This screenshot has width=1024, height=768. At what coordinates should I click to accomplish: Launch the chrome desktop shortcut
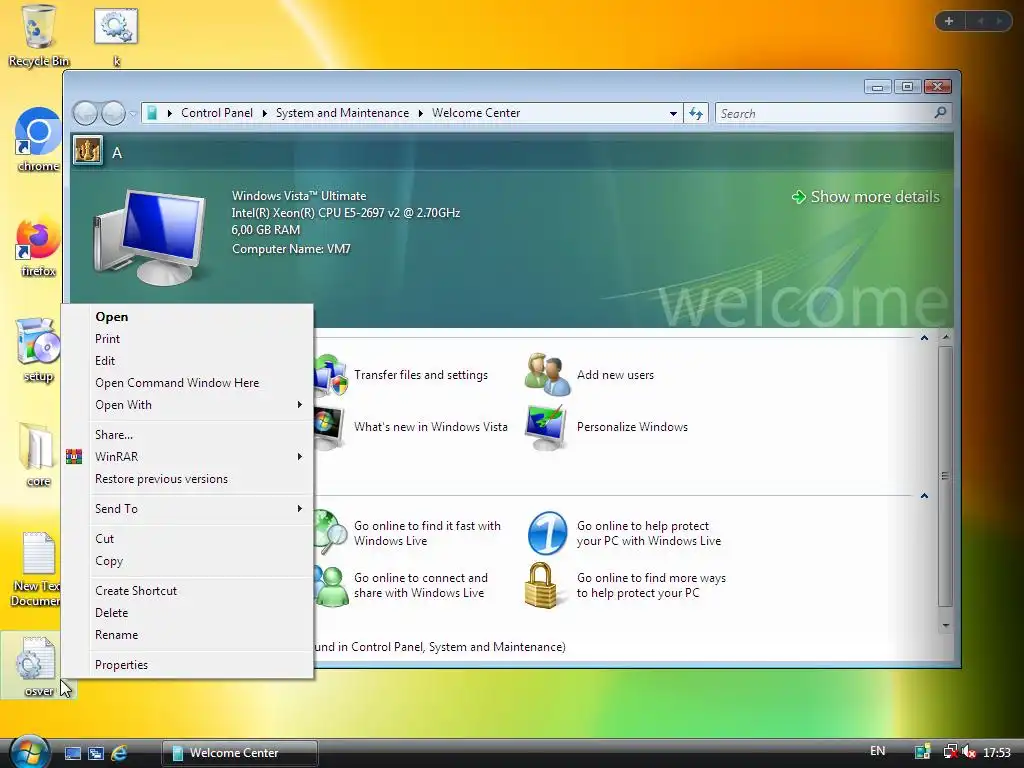(x=38, y=140)
